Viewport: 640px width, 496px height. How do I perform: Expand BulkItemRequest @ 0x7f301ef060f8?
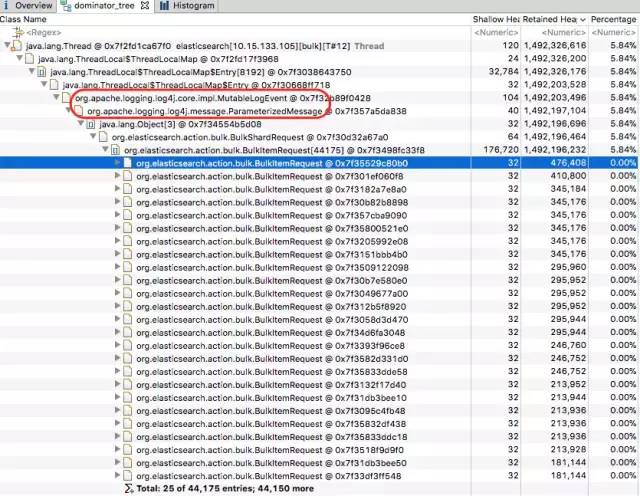pyautogui.click(x=118, y=176)
